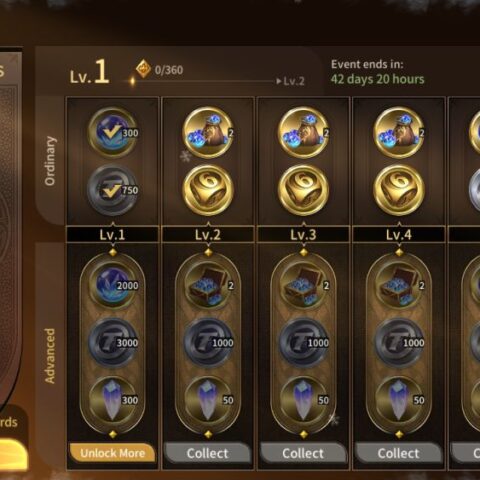
Task: Select the Lv.2 gem bag reward
Action: click(x=208, y=133)
